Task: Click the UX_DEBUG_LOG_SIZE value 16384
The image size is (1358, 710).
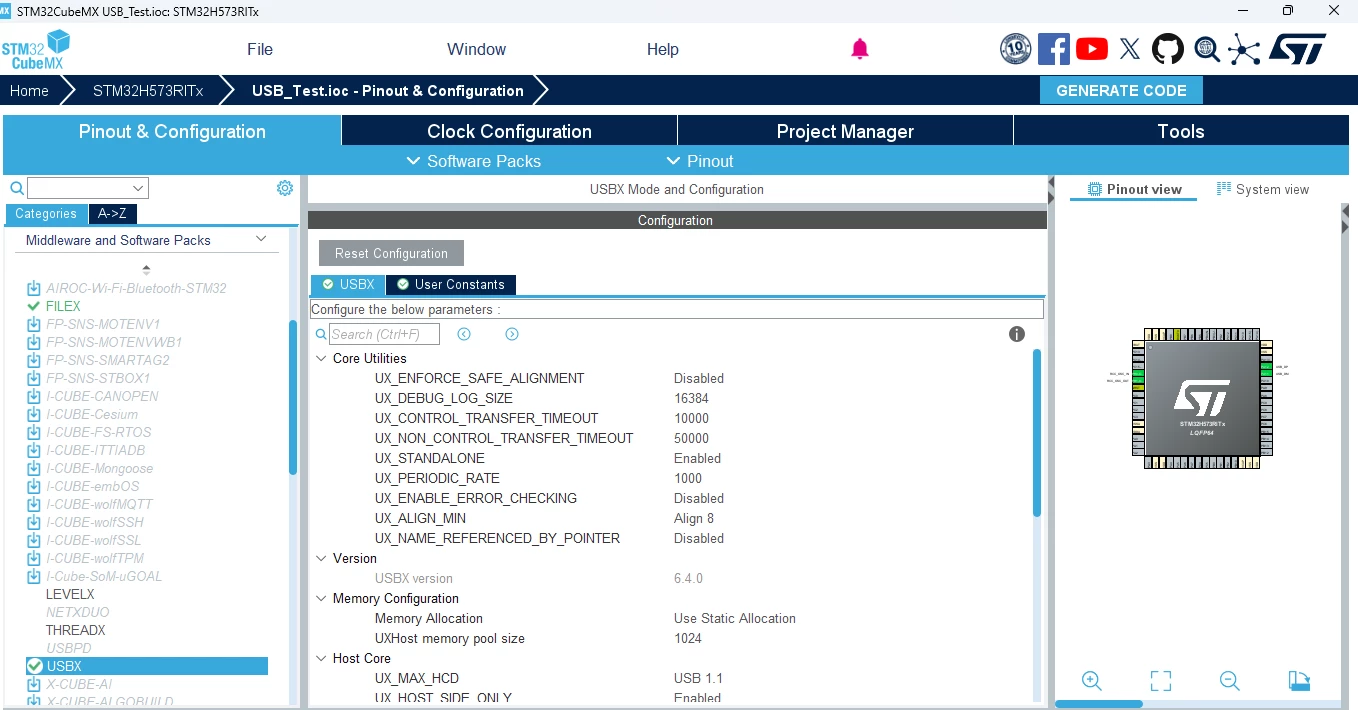Action: [691, 398]
